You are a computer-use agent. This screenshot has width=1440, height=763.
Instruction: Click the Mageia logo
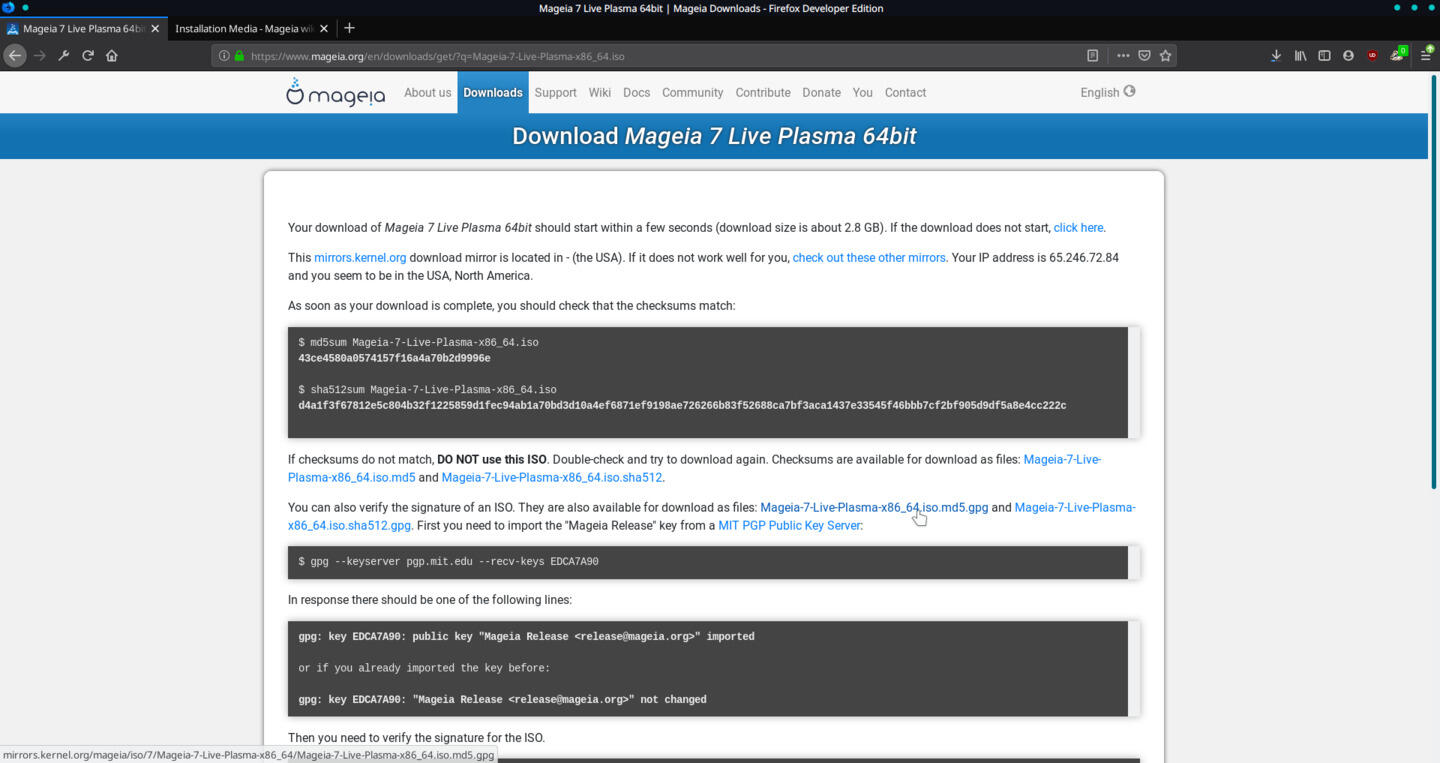click(x=335, y=92)
